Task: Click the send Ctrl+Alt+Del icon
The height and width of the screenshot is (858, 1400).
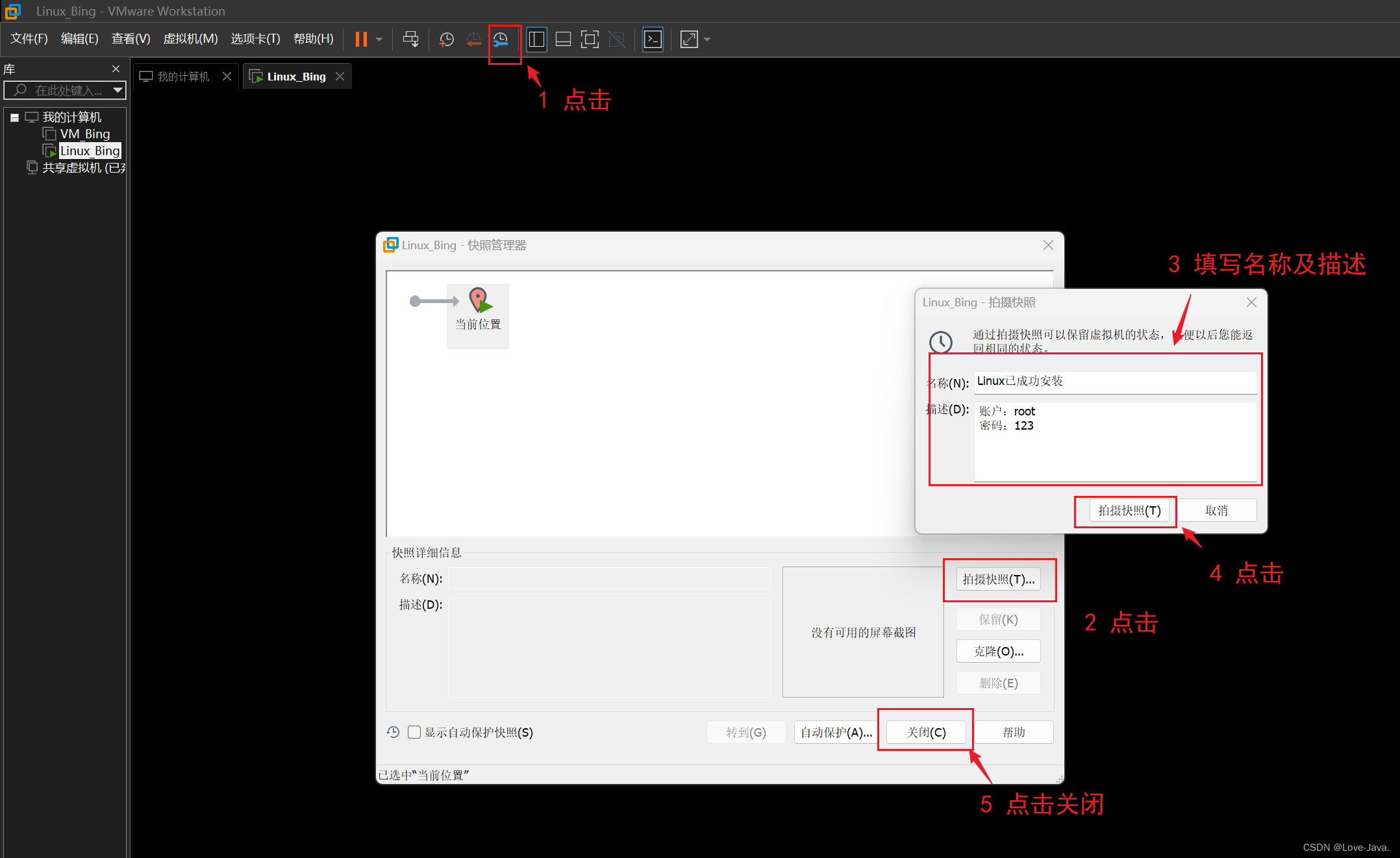Action: click(410, 40)
